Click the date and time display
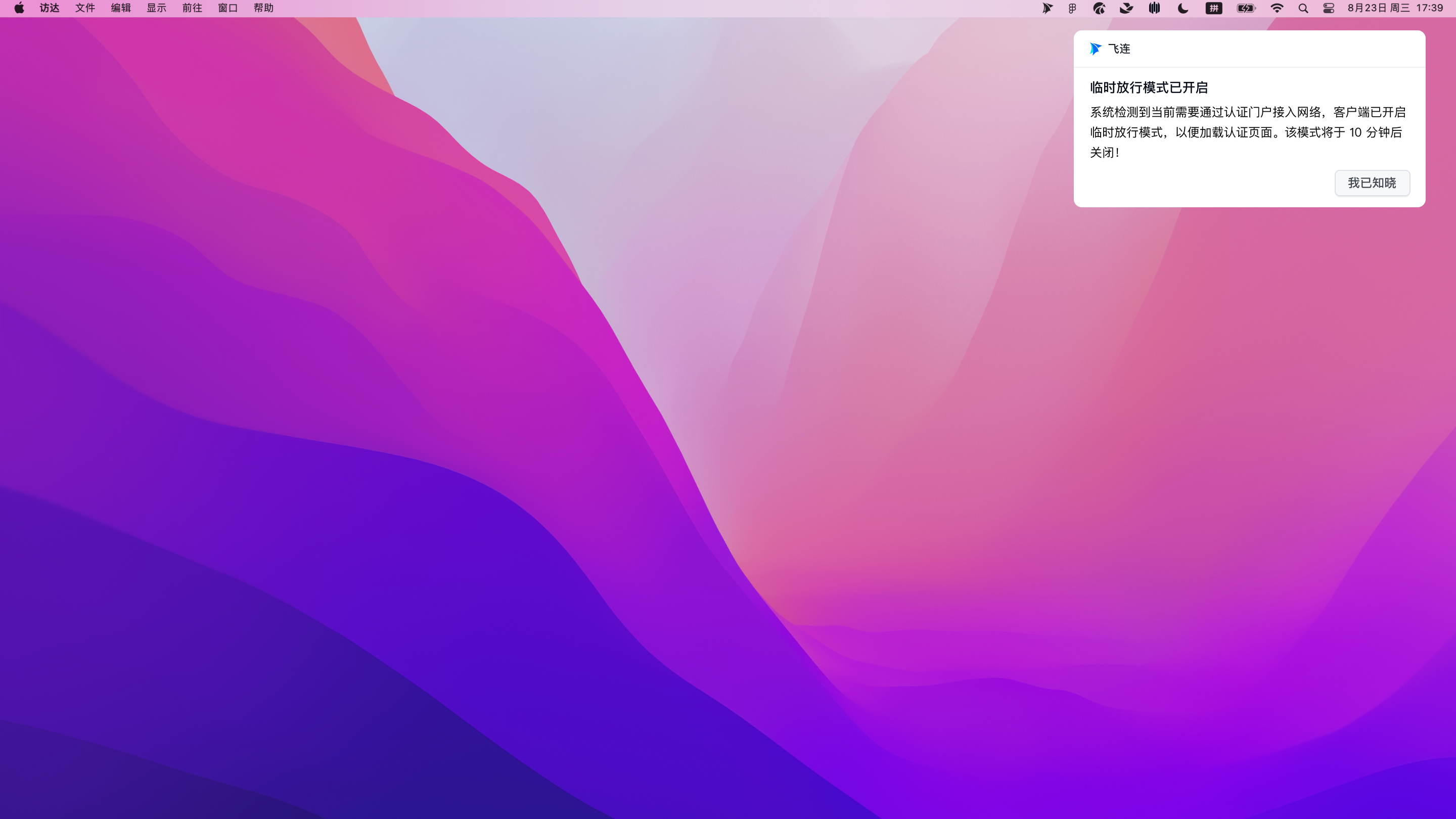 (x=1395, y=8)
